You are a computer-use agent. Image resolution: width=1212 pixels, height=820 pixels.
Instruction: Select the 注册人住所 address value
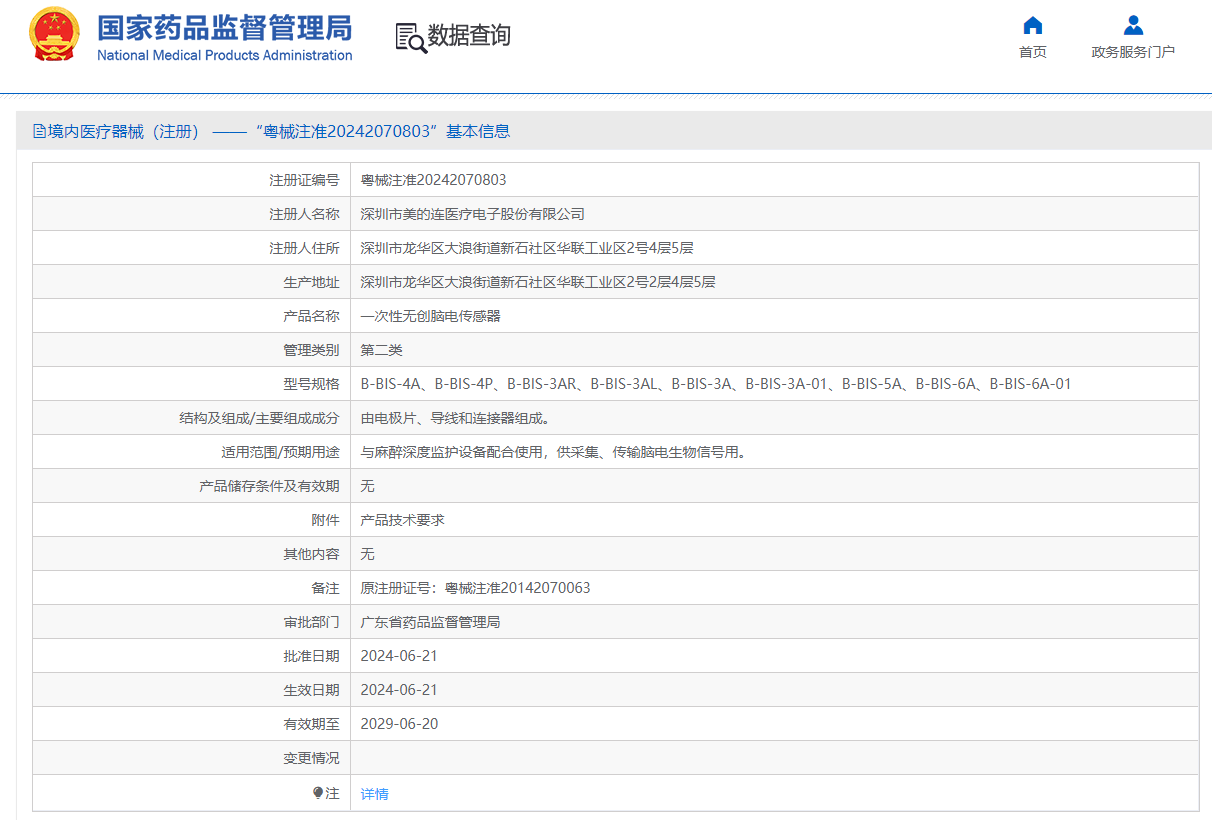527,248
